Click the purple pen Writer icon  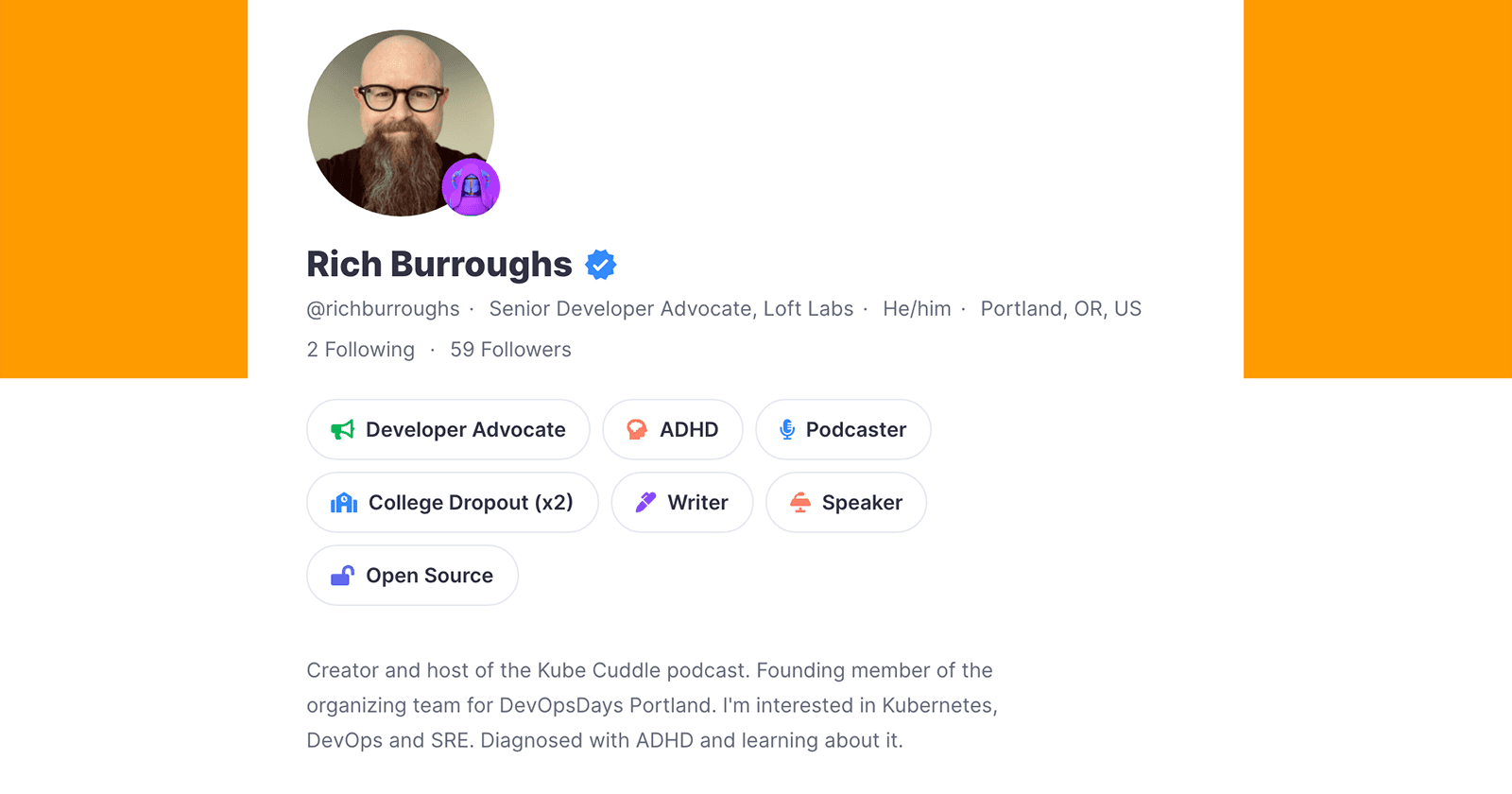(x=646, y=502)
